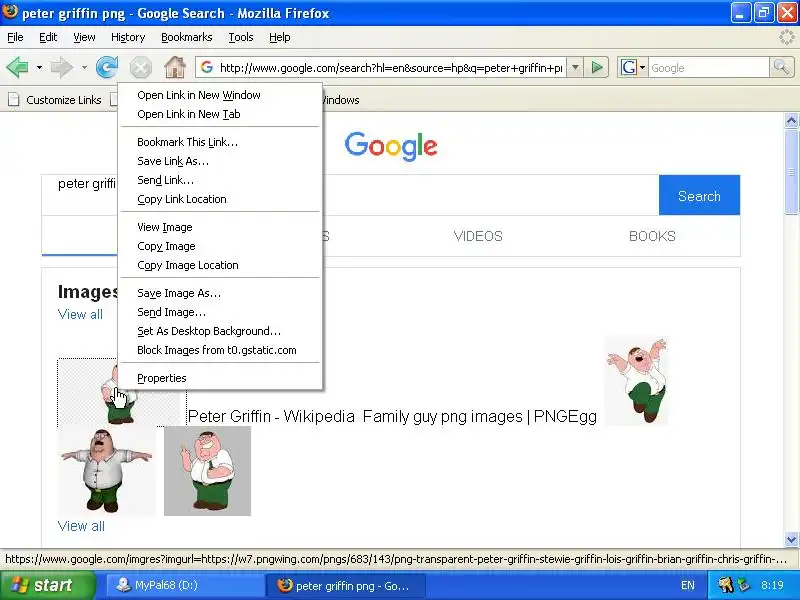Go to the Home page icon
This screenshot has height=600, width=800.
tap(174, 67)
